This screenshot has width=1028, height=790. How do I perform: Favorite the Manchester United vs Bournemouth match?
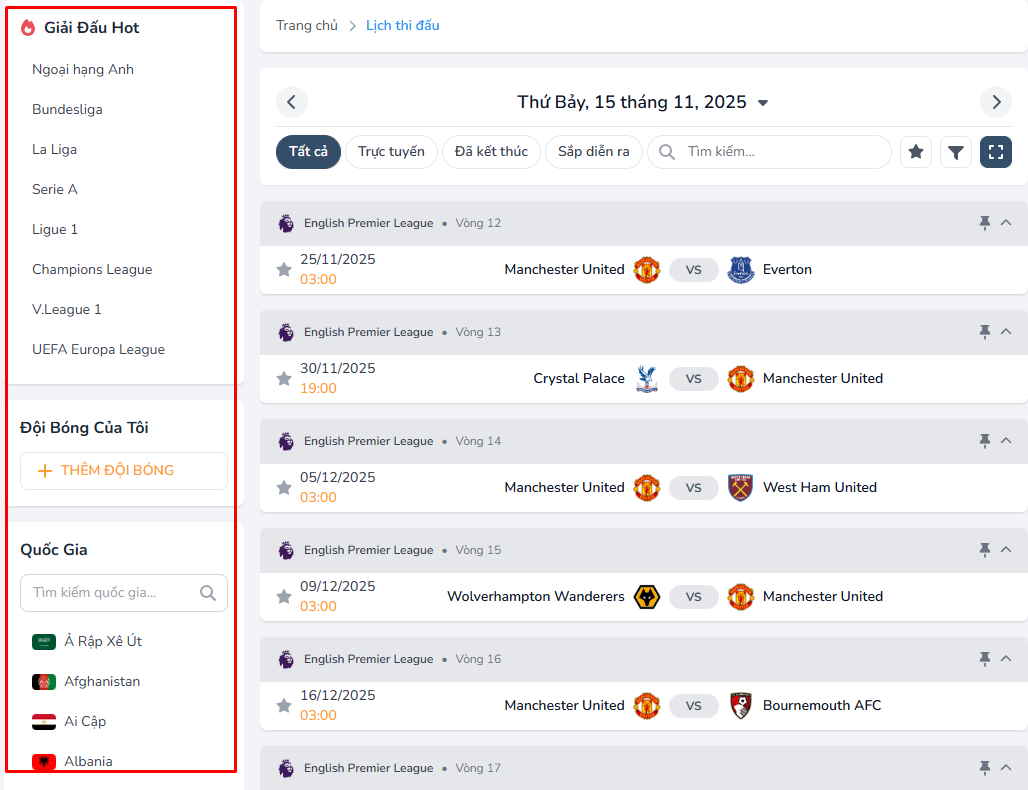coord(284,706)
